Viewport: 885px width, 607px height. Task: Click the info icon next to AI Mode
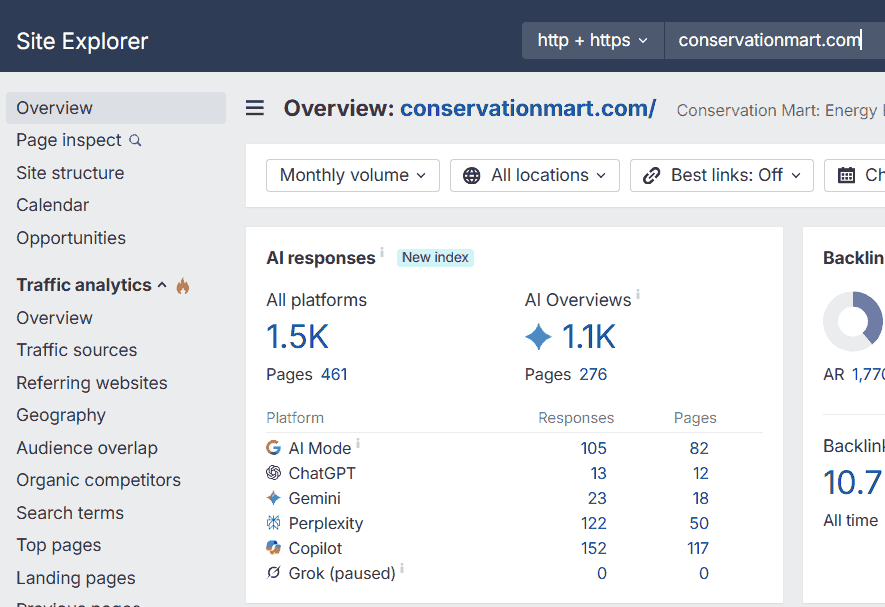coord(358,443)
